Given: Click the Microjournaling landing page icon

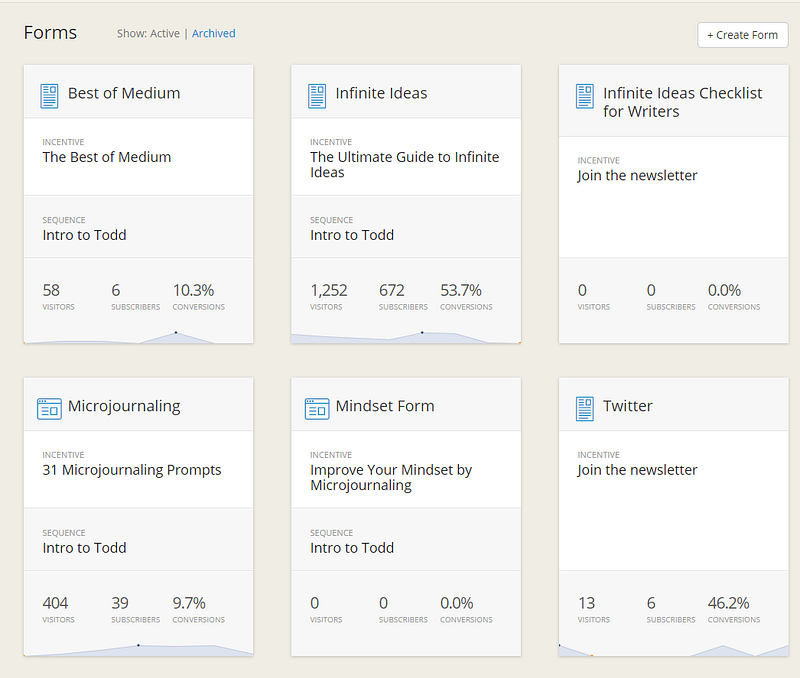Looking at the screenshot, I should coord(49,409).
